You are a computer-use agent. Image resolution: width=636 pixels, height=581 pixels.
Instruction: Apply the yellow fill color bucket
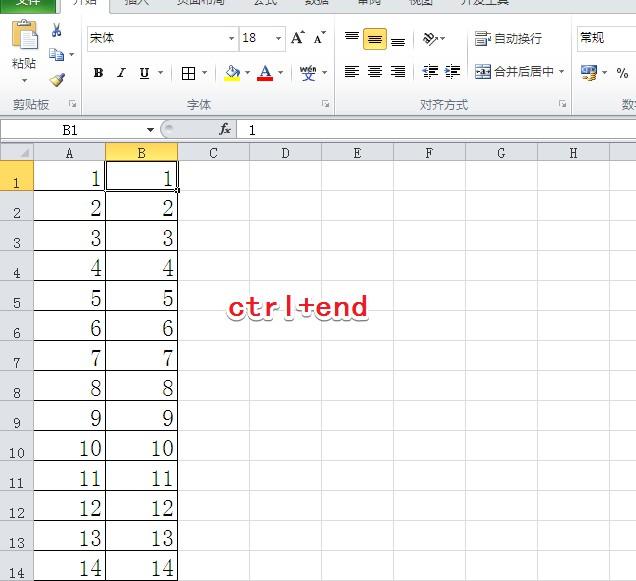232,73
